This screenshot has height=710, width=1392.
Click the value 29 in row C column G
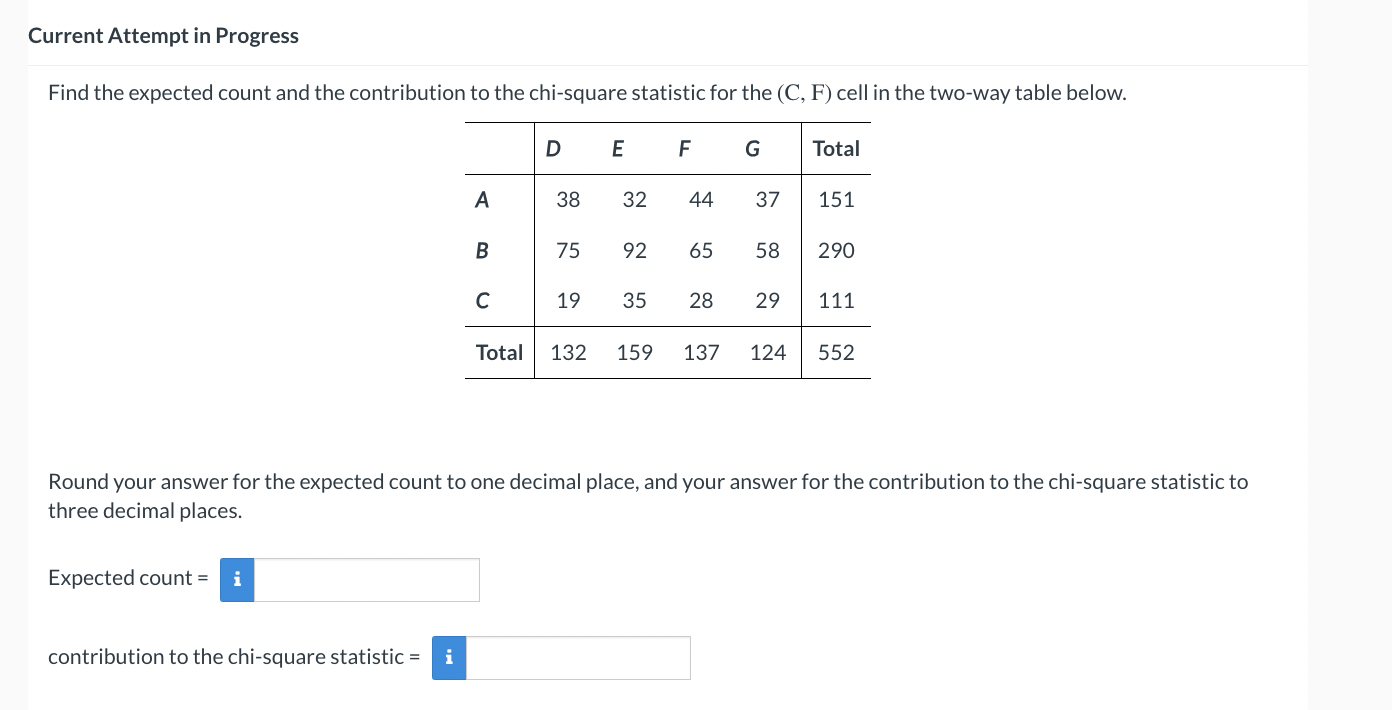pos(767,300)
